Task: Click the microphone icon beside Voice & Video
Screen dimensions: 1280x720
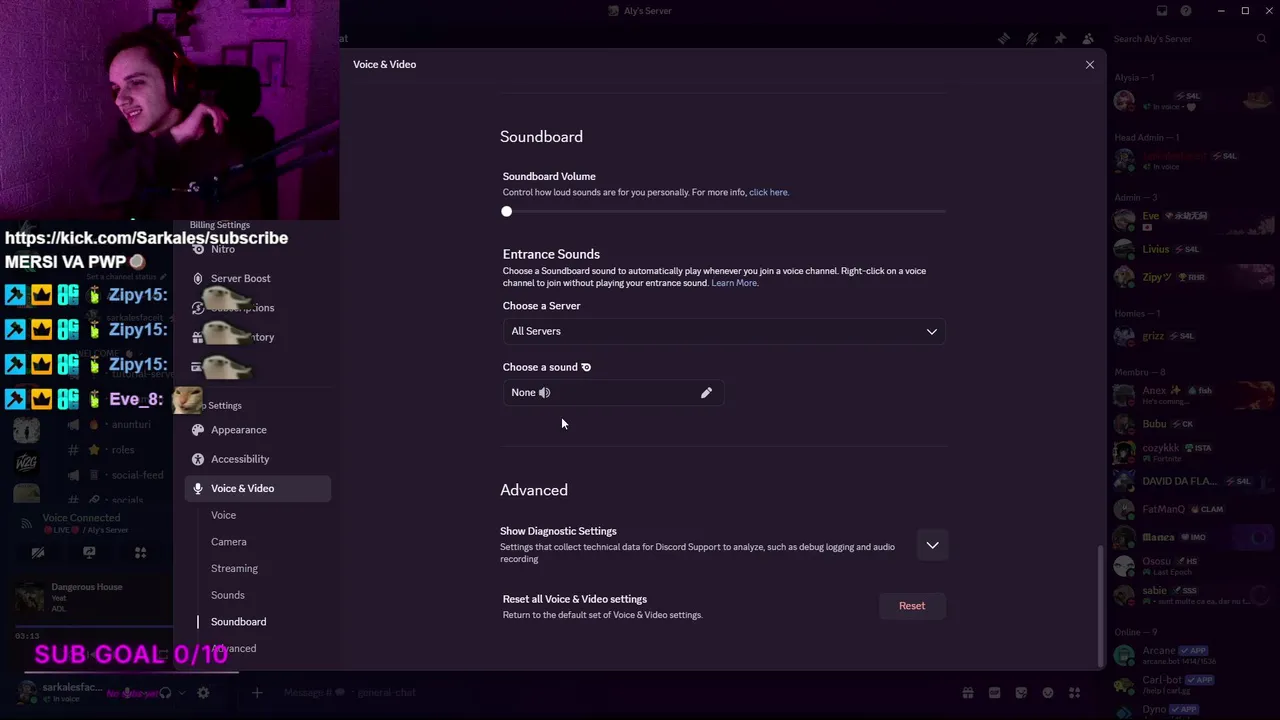Action: [x=198, y=488]
